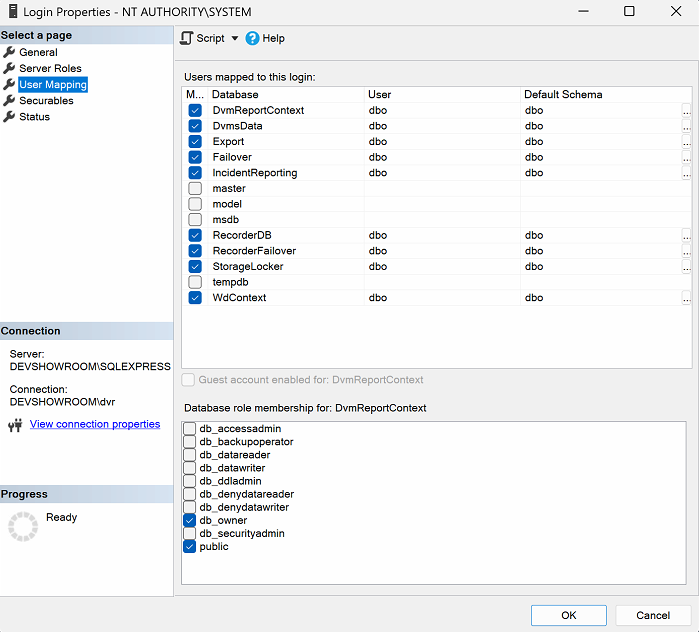Image resolution: width=699 pixels, height=632 pixels.
Task: Open the View connection properties link
Action: [95, 424]
